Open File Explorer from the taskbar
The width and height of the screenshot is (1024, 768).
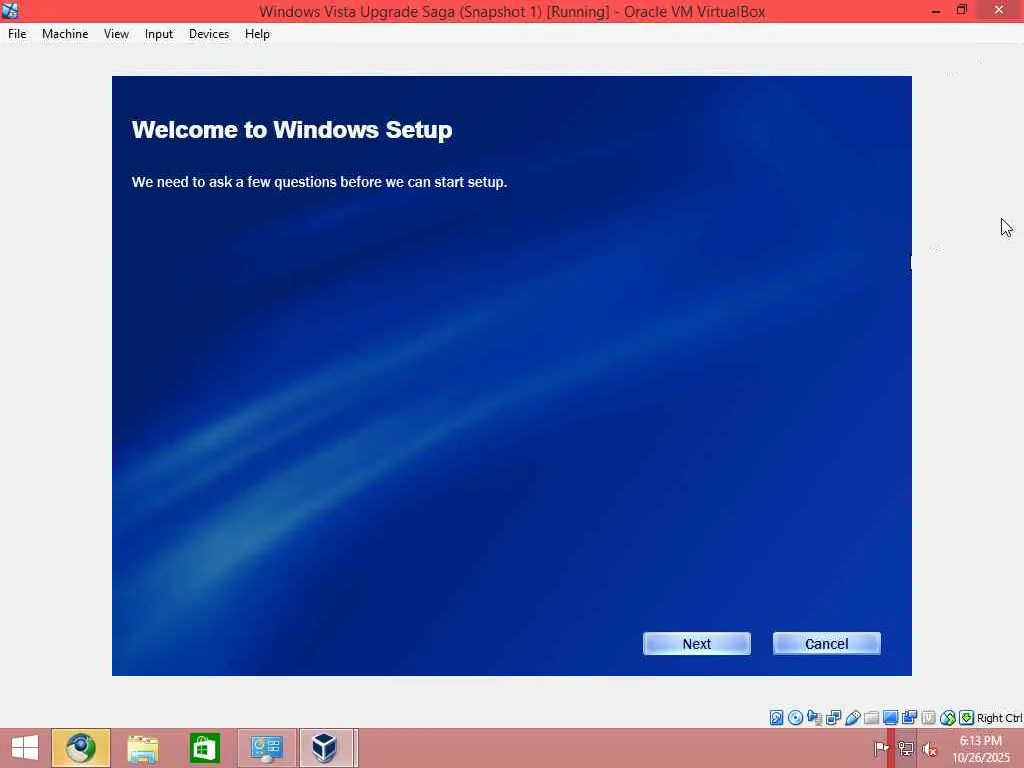142,748
